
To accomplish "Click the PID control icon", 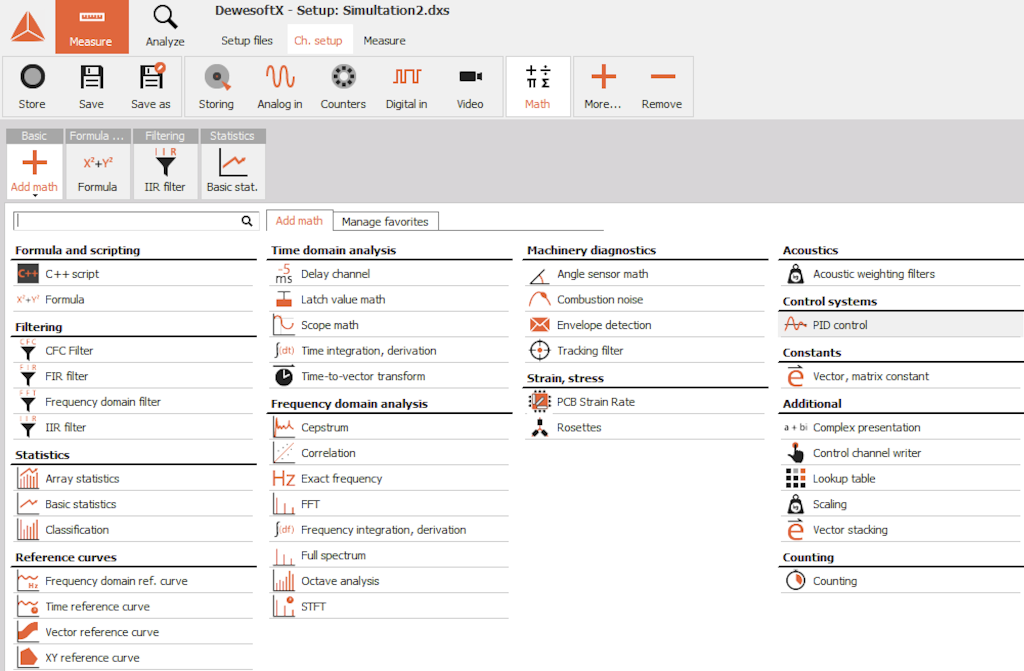I will point(795,325).
